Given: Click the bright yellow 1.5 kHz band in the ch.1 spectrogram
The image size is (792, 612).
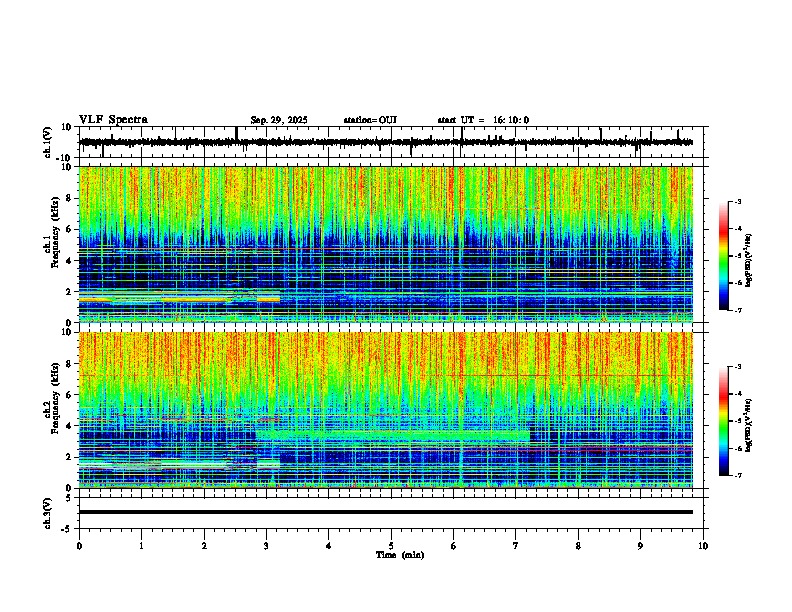Looking at the screenshot, I should click(x=179, y=300).
